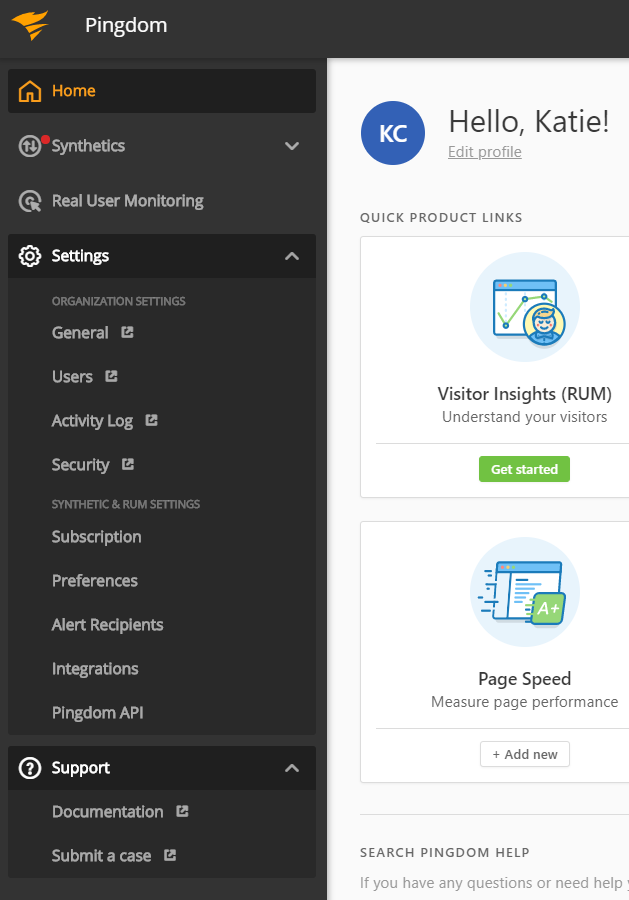
Task: Click the QUICK PRODUCT LINKS heading
Action: pyautogui.click(x=441, y=218)
